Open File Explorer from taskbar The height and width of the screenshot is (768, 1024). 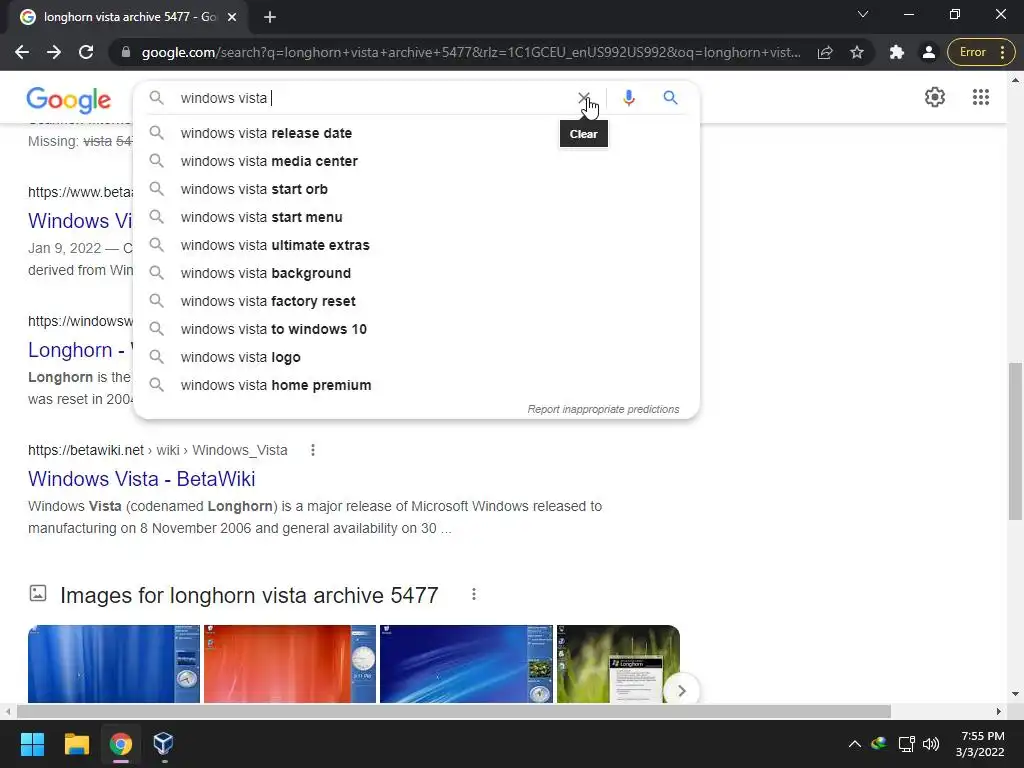(76, 744)
